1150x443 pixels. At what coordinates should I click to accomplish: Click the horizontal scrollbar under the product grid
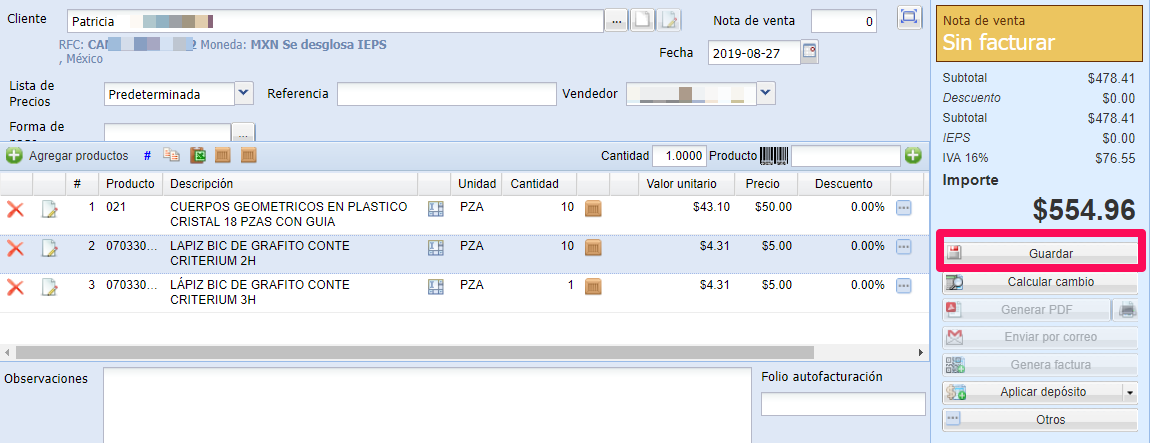pyautogui.click(x=400, y=353)
